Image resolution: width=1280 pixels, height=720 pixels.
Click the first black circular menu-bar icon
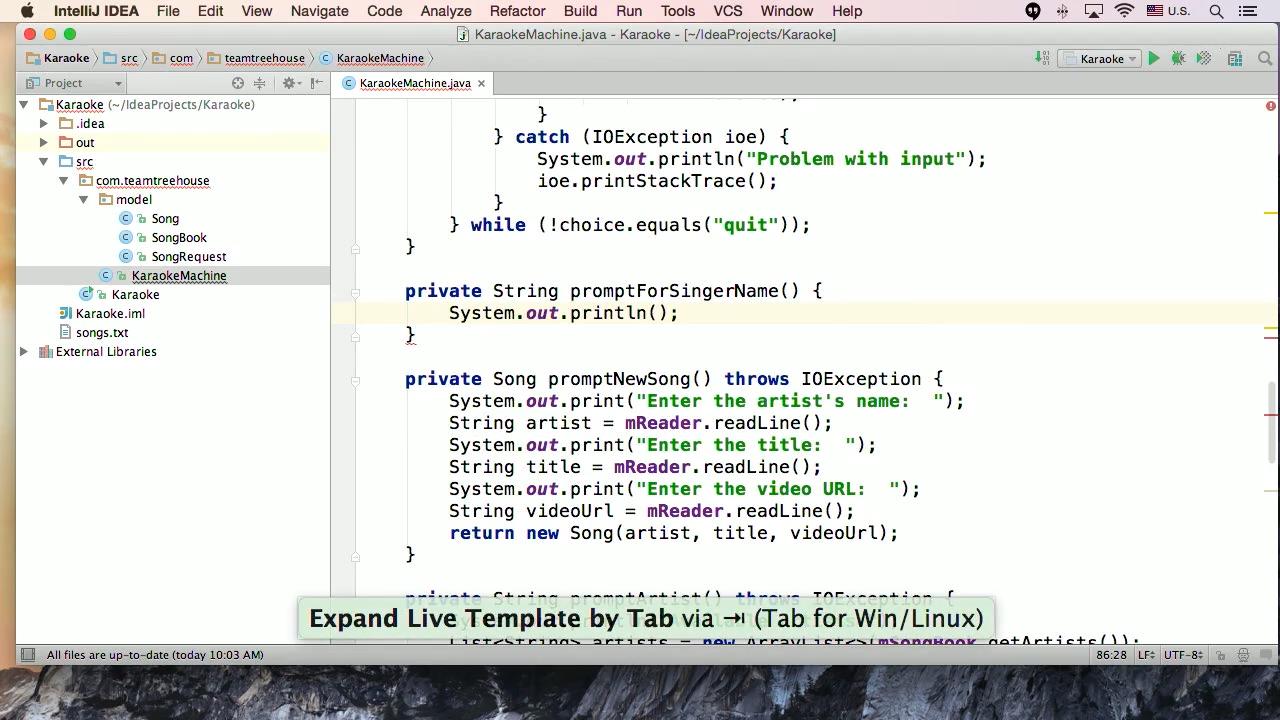1033,11
